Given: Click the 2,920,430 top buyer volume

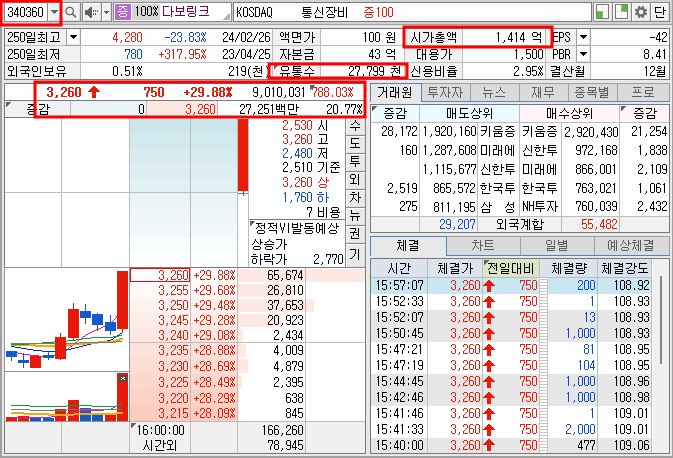Looking at the screenshot, I should [x=591, y=131].
